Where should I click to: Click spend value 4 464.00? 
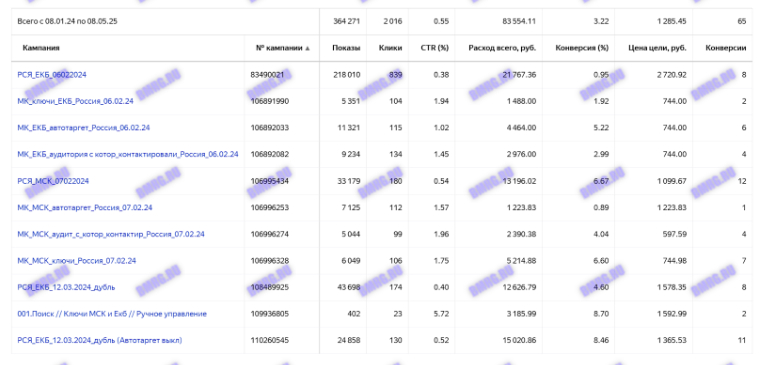coord(522,128)
